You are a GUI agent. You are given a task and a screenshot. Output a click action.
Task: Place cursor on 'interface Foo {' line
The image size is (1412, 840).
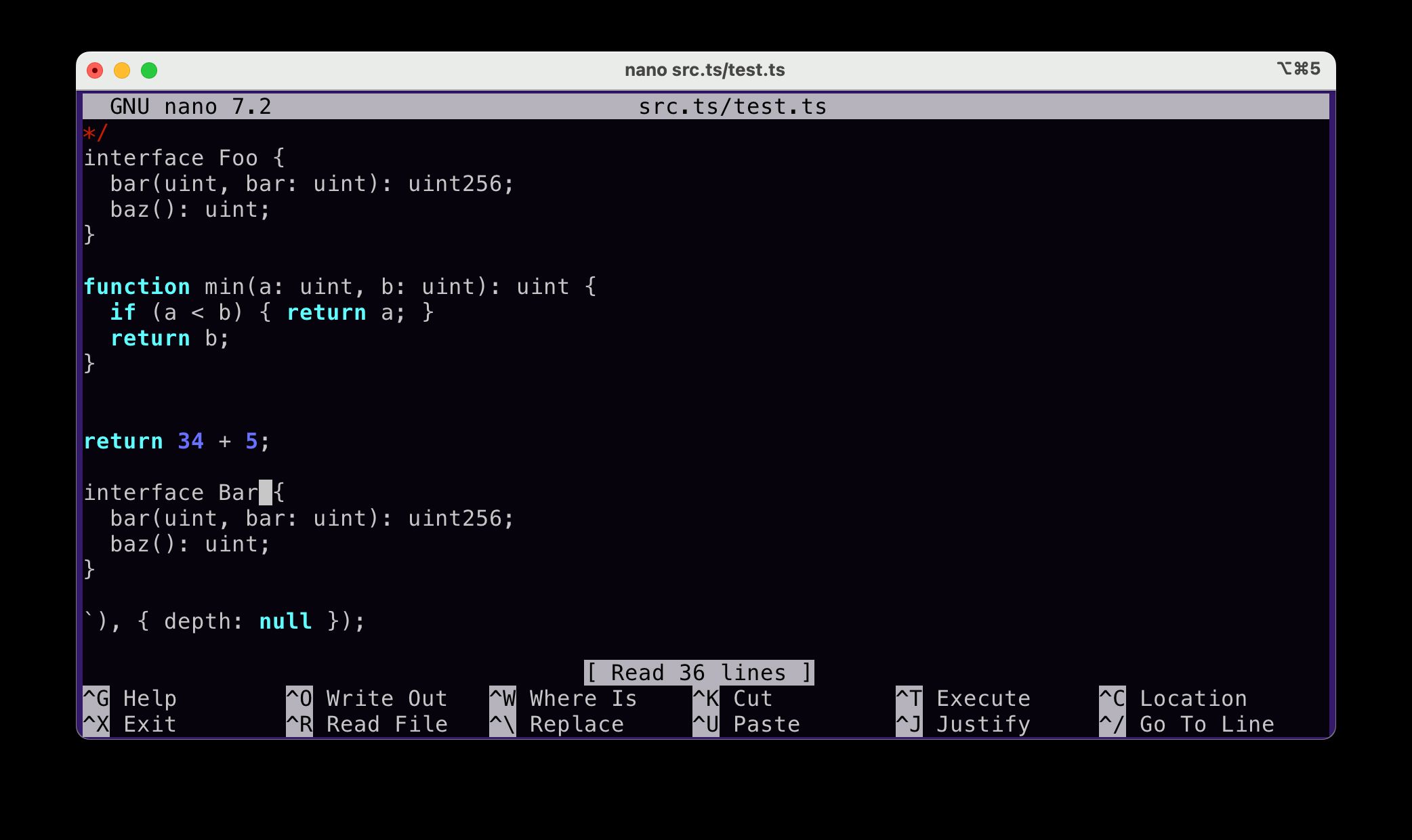(184, 158)
